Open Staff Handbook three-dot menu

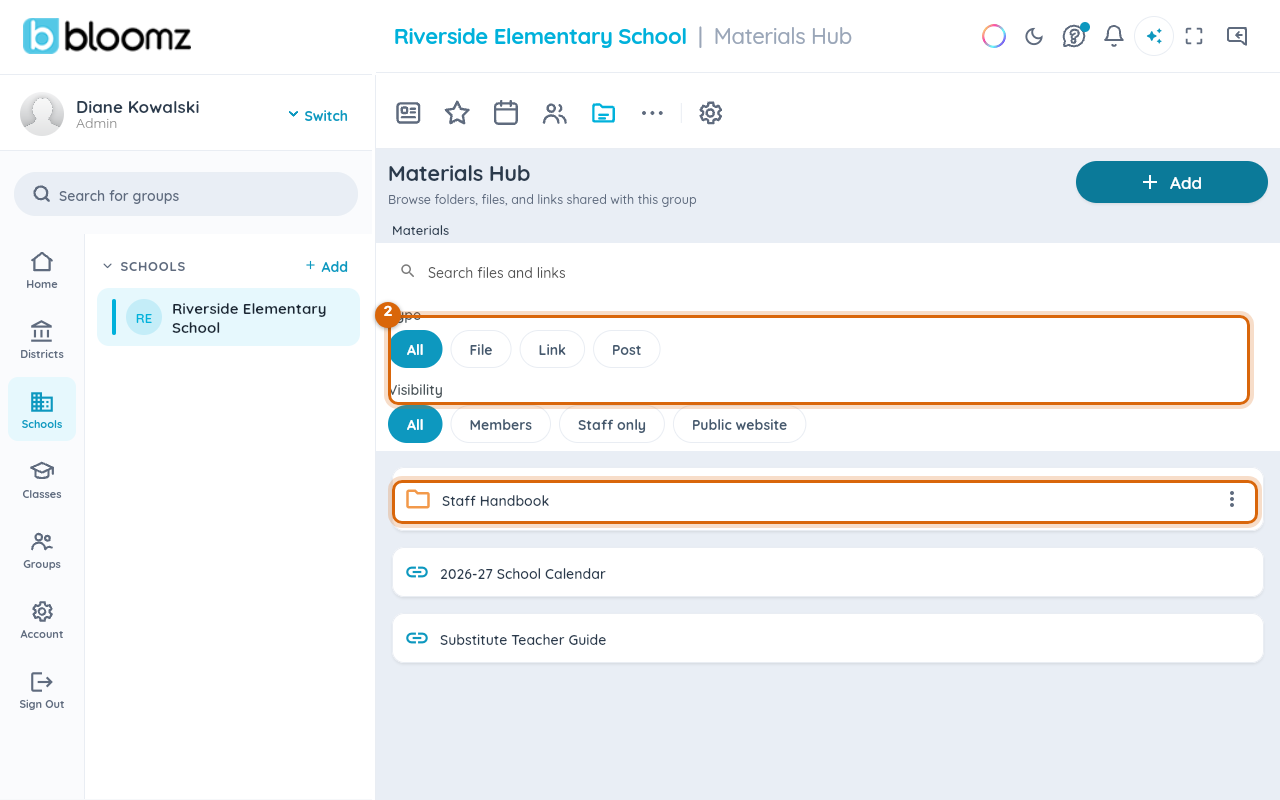click(x=1232, y=499)
